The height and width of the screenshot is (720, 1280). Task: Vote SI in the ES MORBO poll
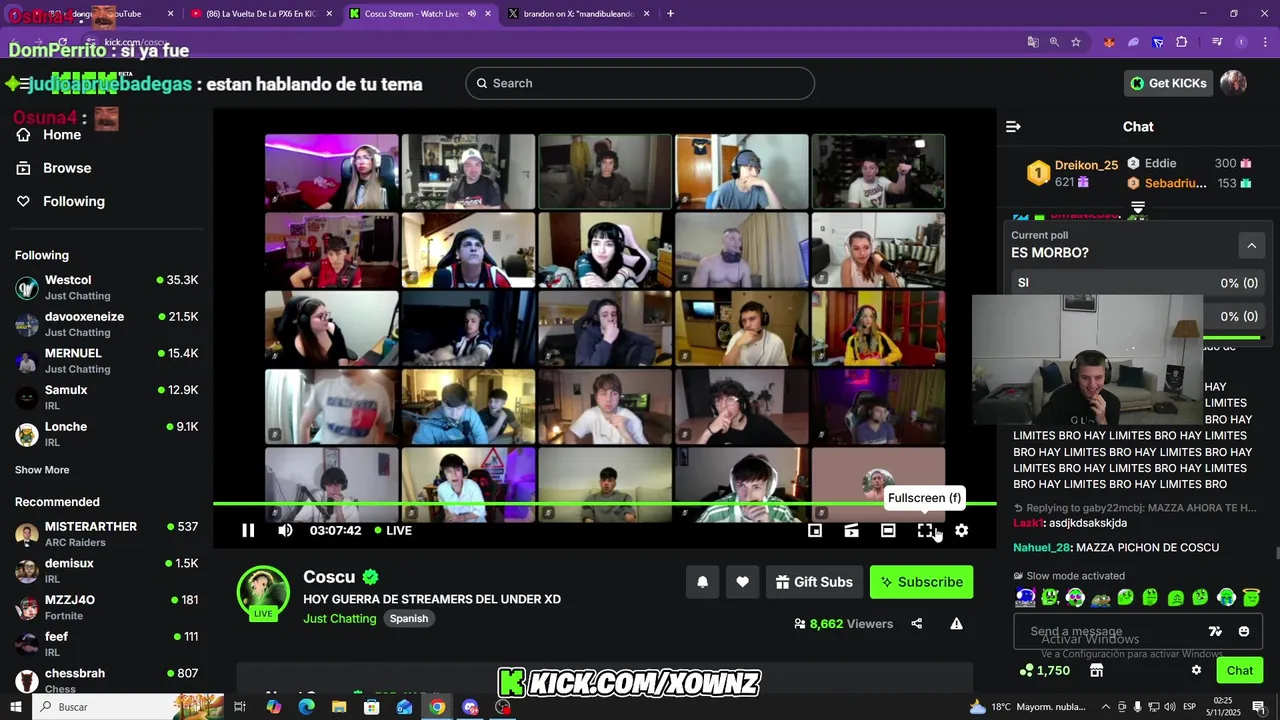pyautogui.click(x=1137, y=283)
